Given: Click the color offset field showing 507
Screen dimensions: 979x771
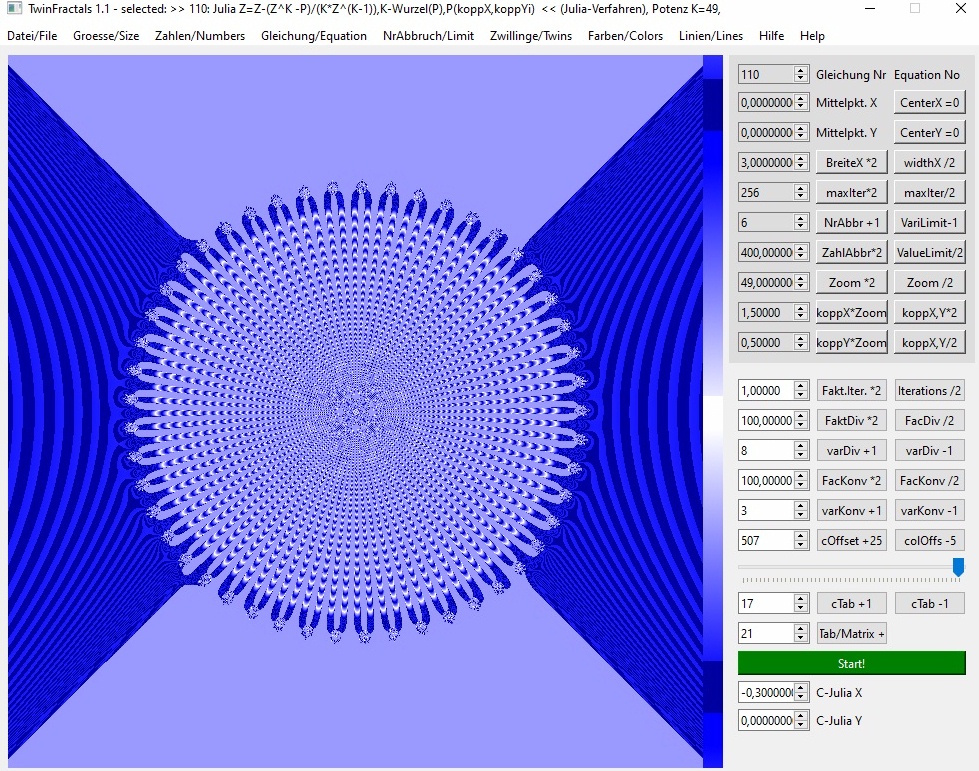Looking at the screenshot, I should click(x=774, y=540).
